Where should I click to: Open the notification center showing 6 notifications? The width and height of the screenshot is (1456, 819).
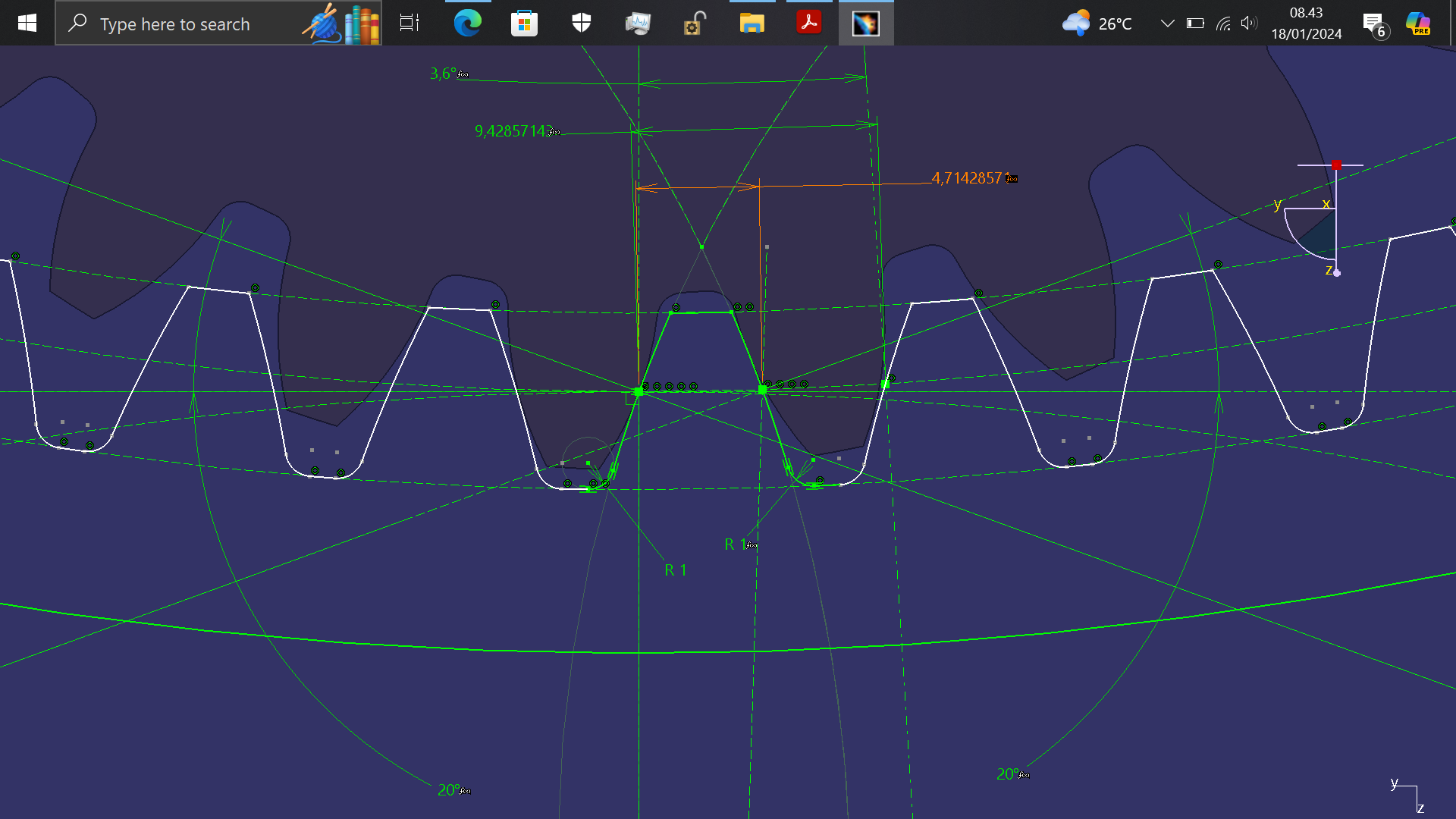[1374, 23]
